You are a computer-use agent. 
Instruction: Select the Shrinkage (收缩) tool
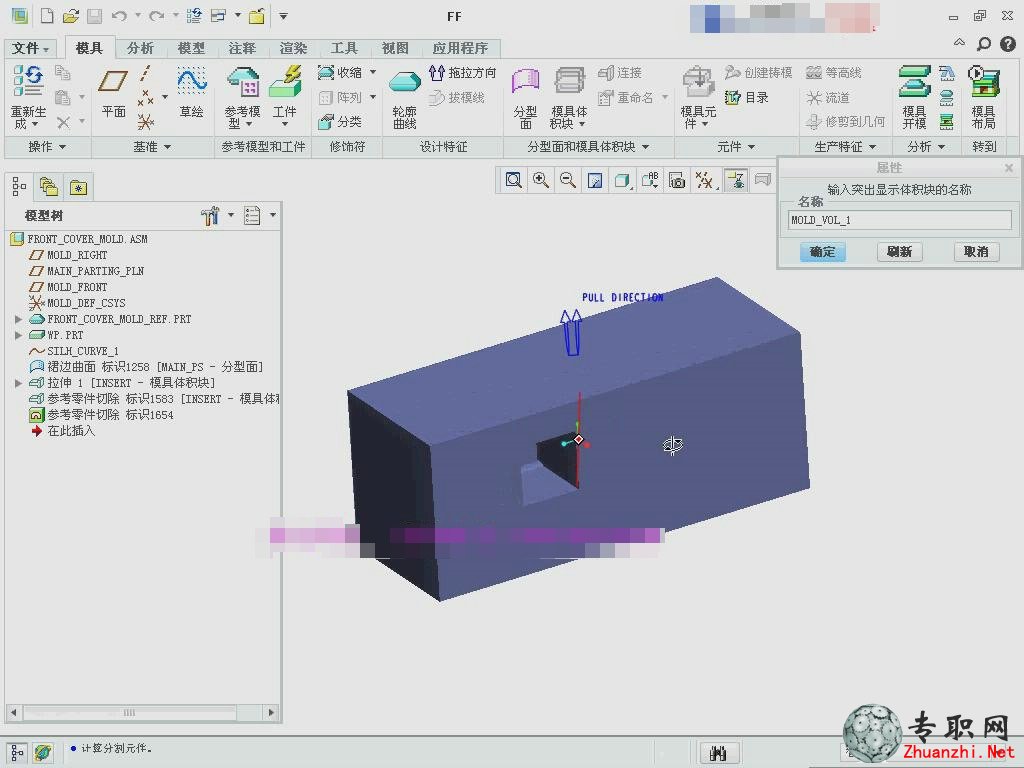coord(341,72)
